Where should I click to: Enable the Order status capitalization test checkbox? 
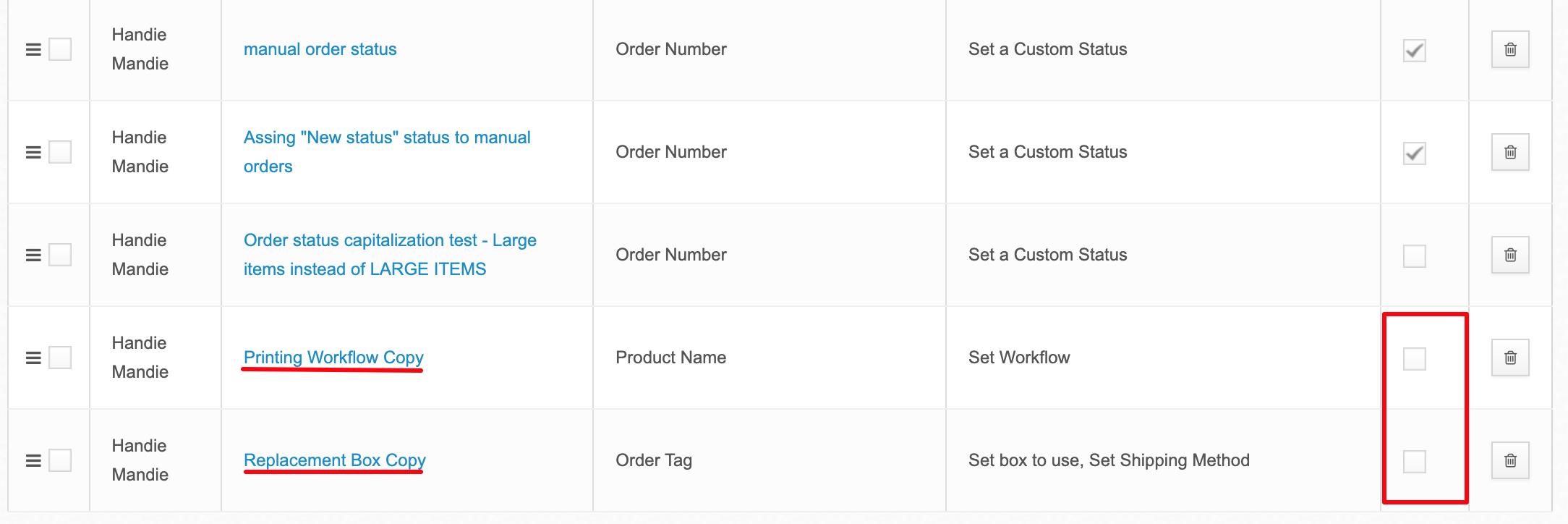coord(1415,256)
